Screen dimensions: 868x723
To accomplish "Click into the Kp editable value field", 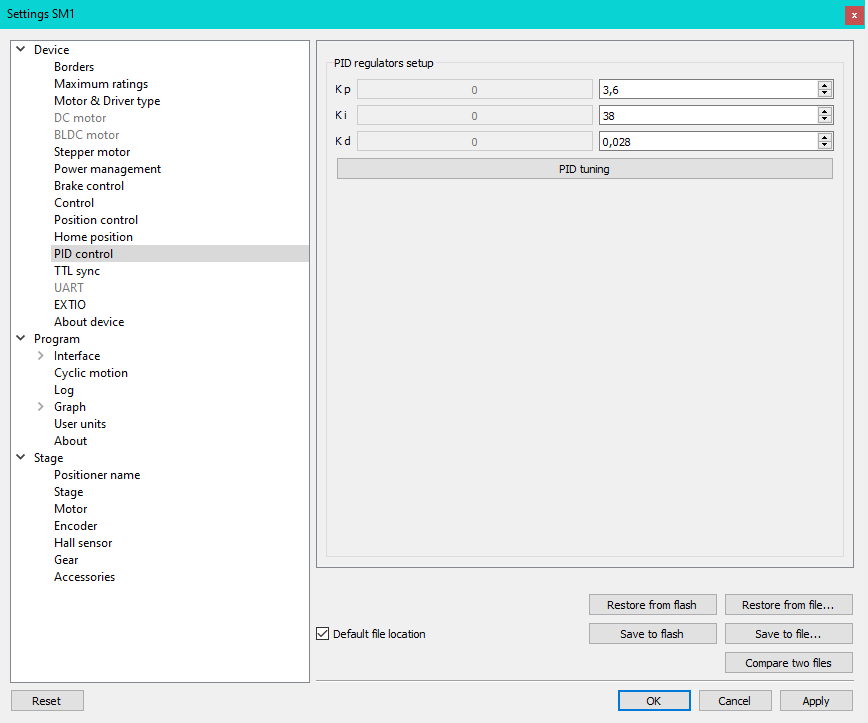I will pyautogui.click(x=706, y=90).
